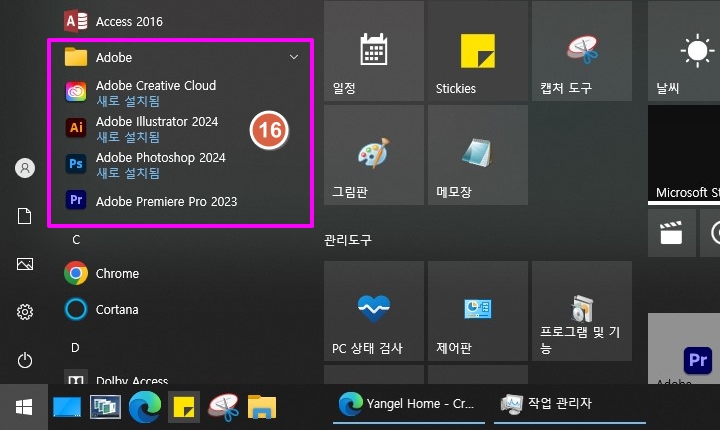Open Access 2016 from app list
Screen dimensions: 720x430
181,21
